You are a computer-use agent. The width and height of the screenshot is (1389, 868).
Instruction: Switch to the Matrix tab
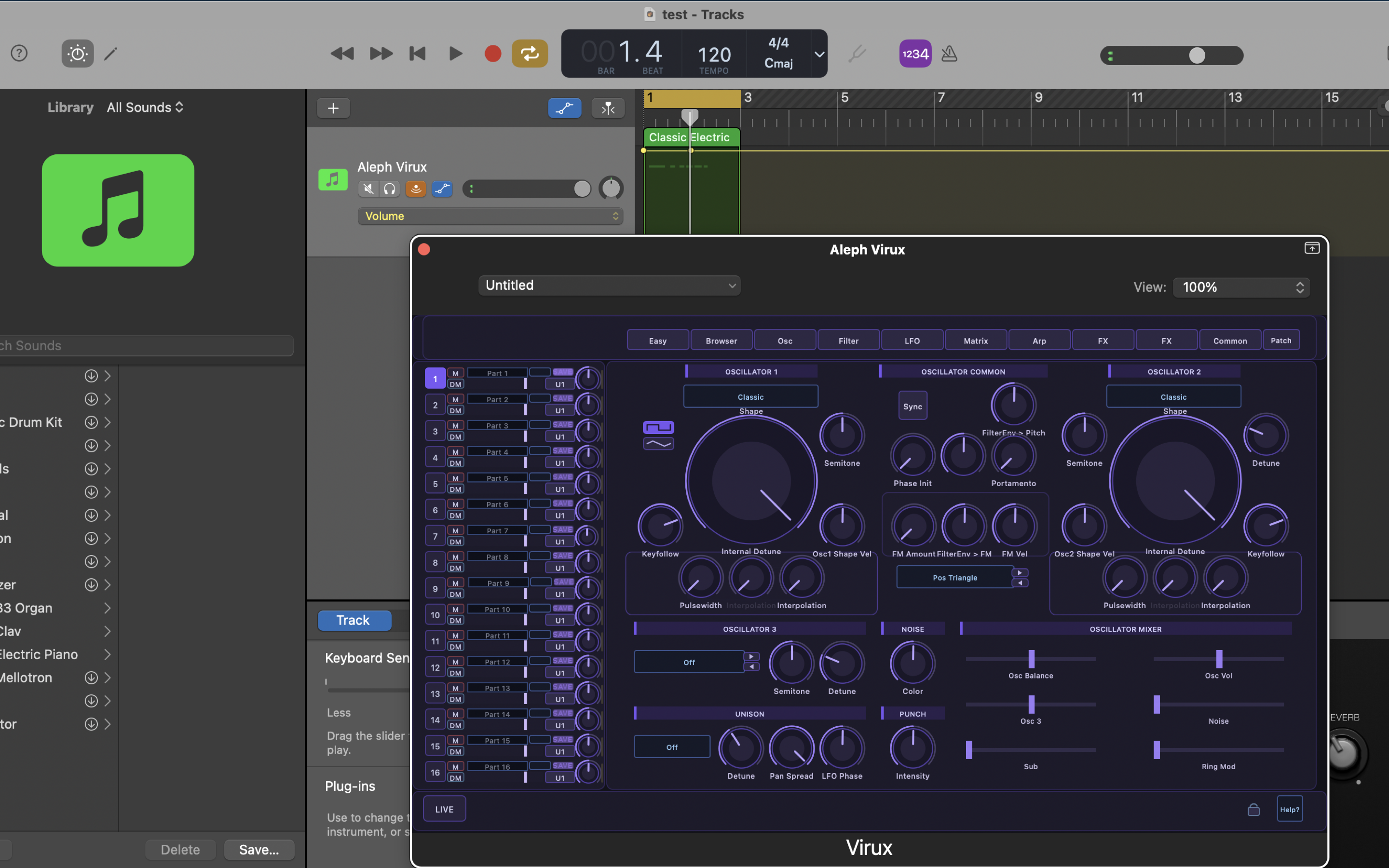pos(976,340)
